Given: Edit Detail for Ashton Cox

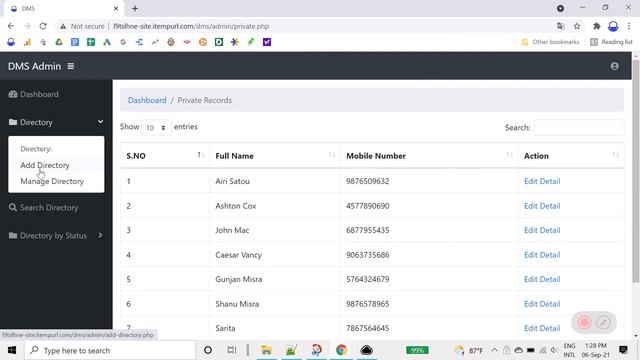Looking at the screenshot, I should (x=542, y=206).
